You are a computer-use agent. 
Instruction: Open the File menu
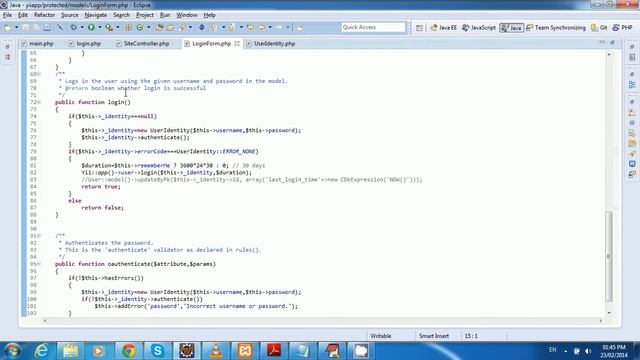click(7, 15)
